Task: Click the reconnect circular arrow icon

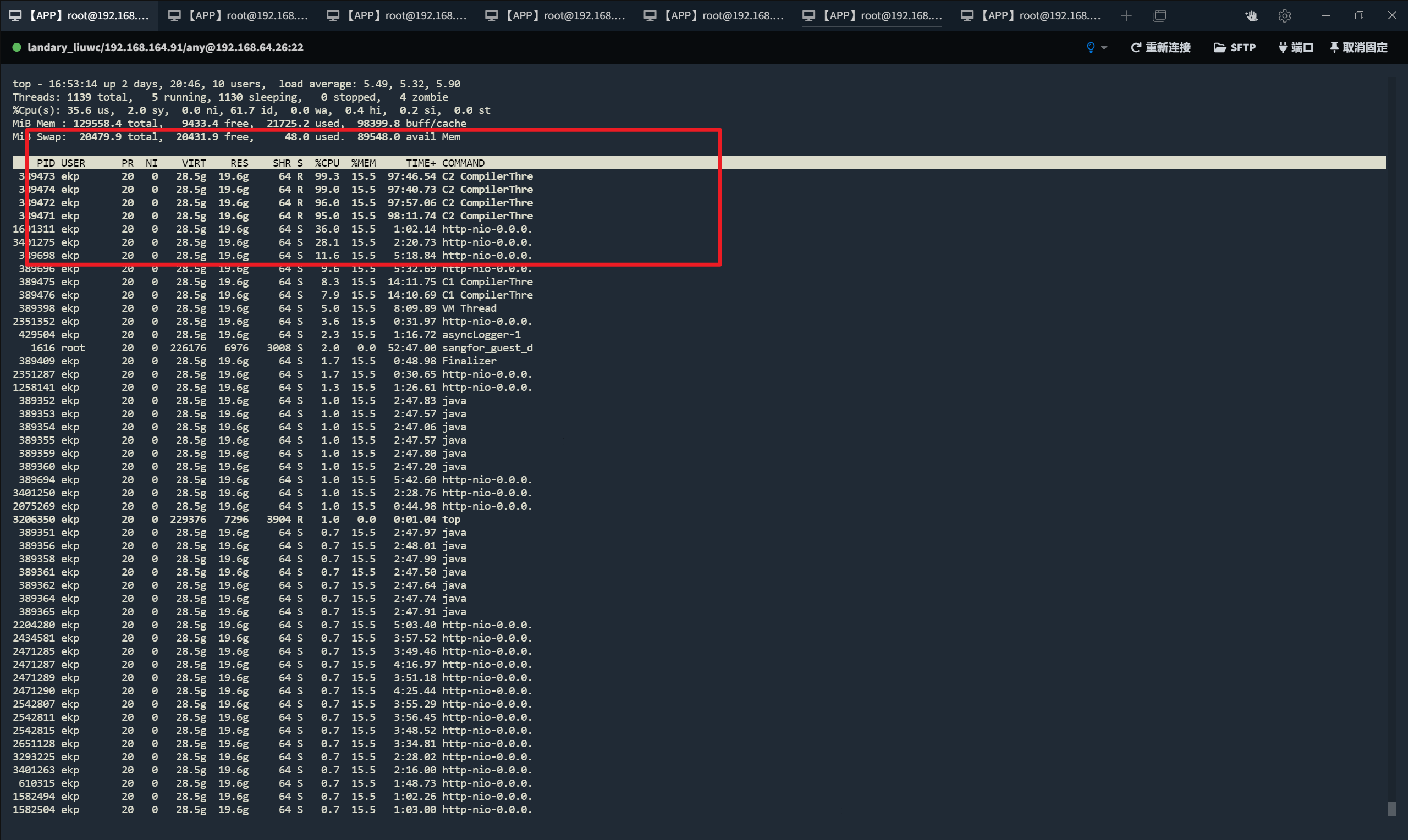Action: 1136,47
